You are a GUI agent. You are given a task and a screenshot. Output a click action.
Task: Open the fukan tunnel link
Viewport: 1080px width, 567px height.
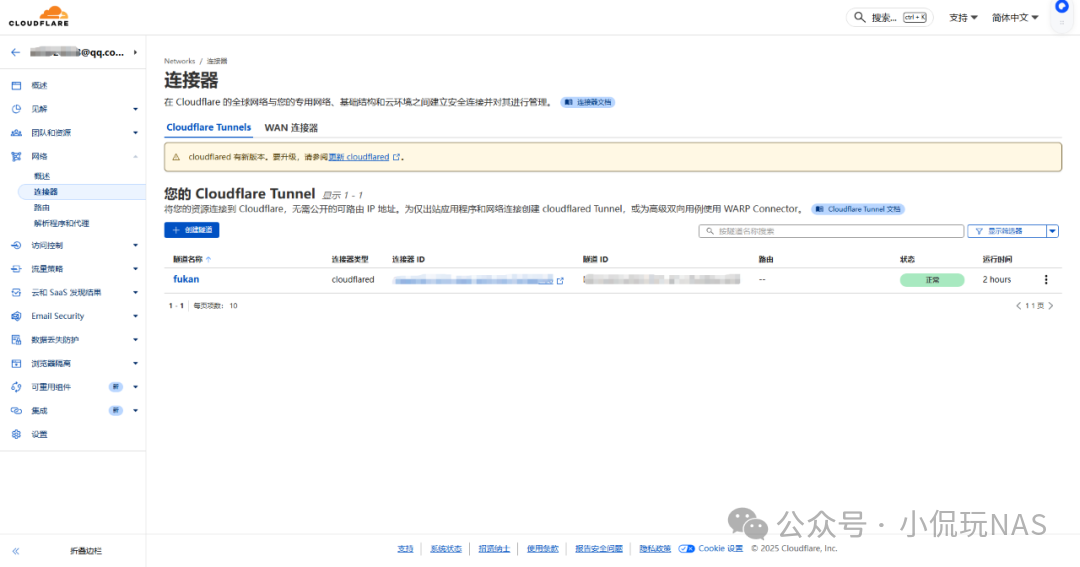pyautogui.click(x=186, y=279)
